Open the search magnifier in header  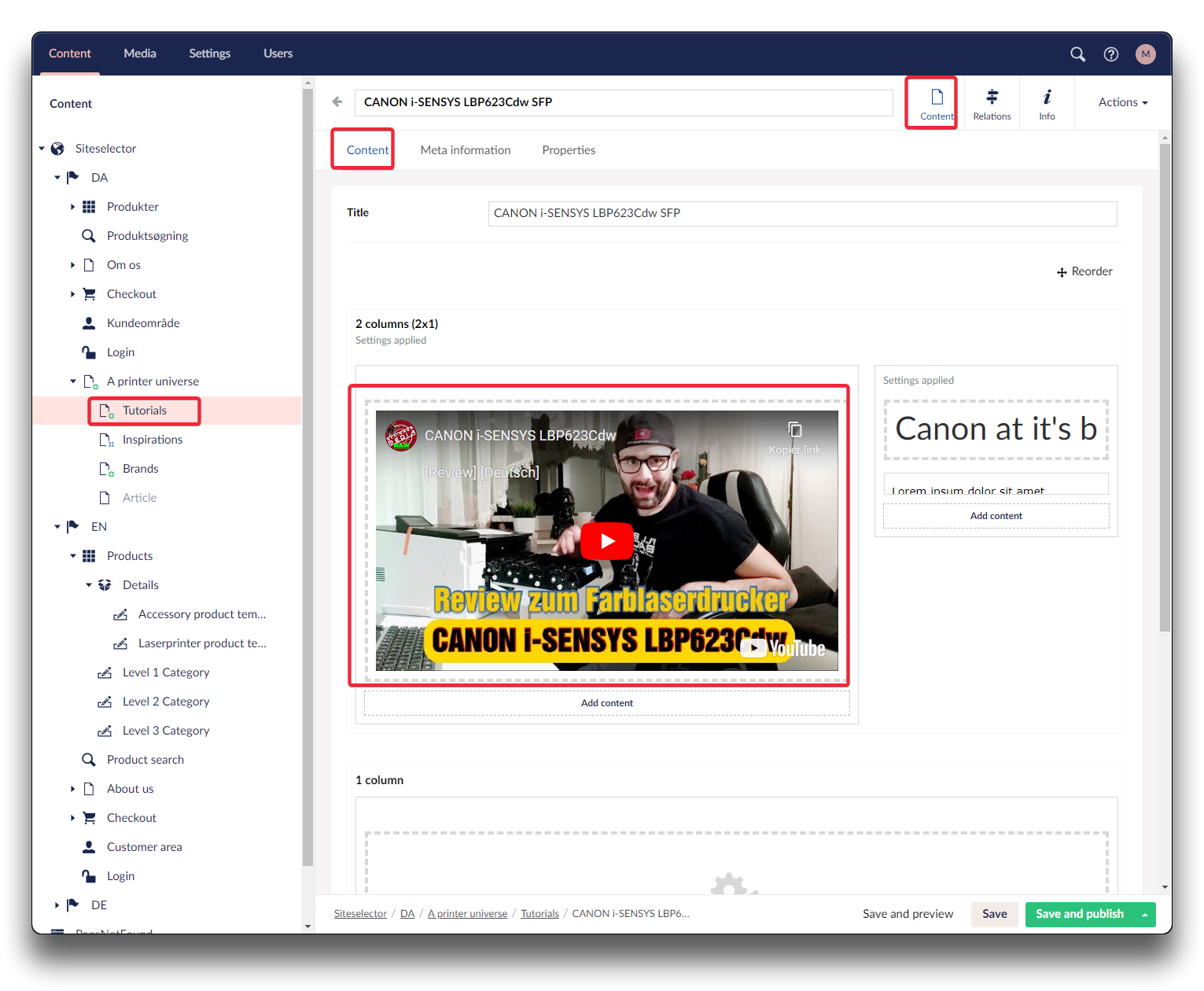tap(1077, 54)
